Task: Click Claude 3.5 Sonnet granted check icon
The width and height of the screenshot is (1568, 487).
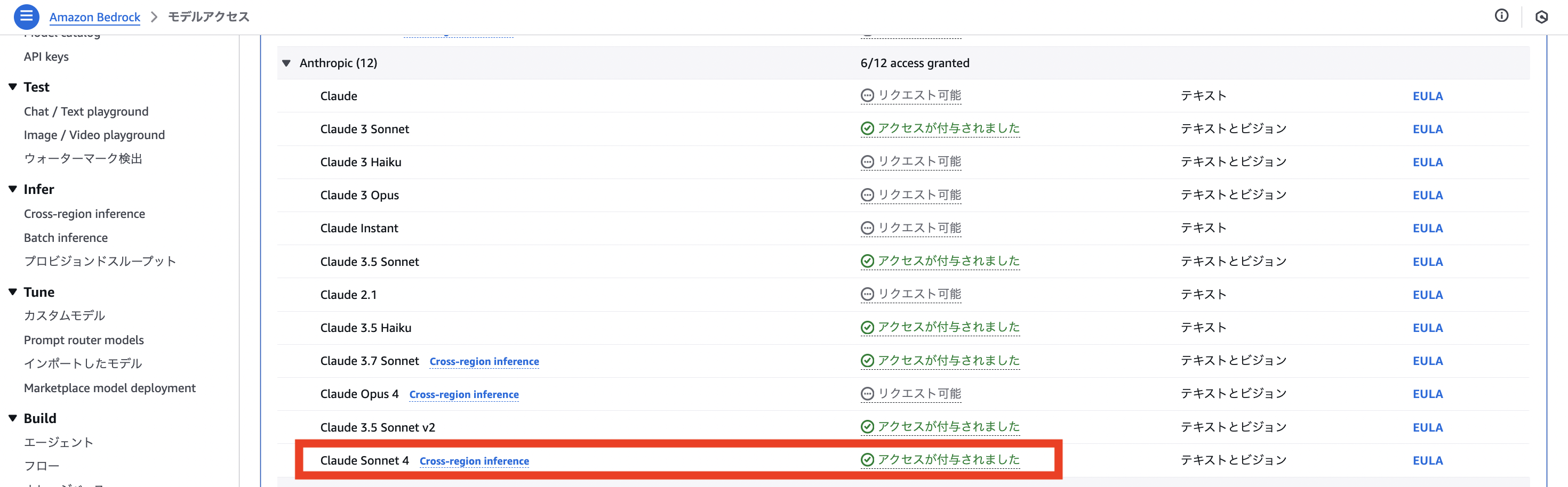Action: 867,261
